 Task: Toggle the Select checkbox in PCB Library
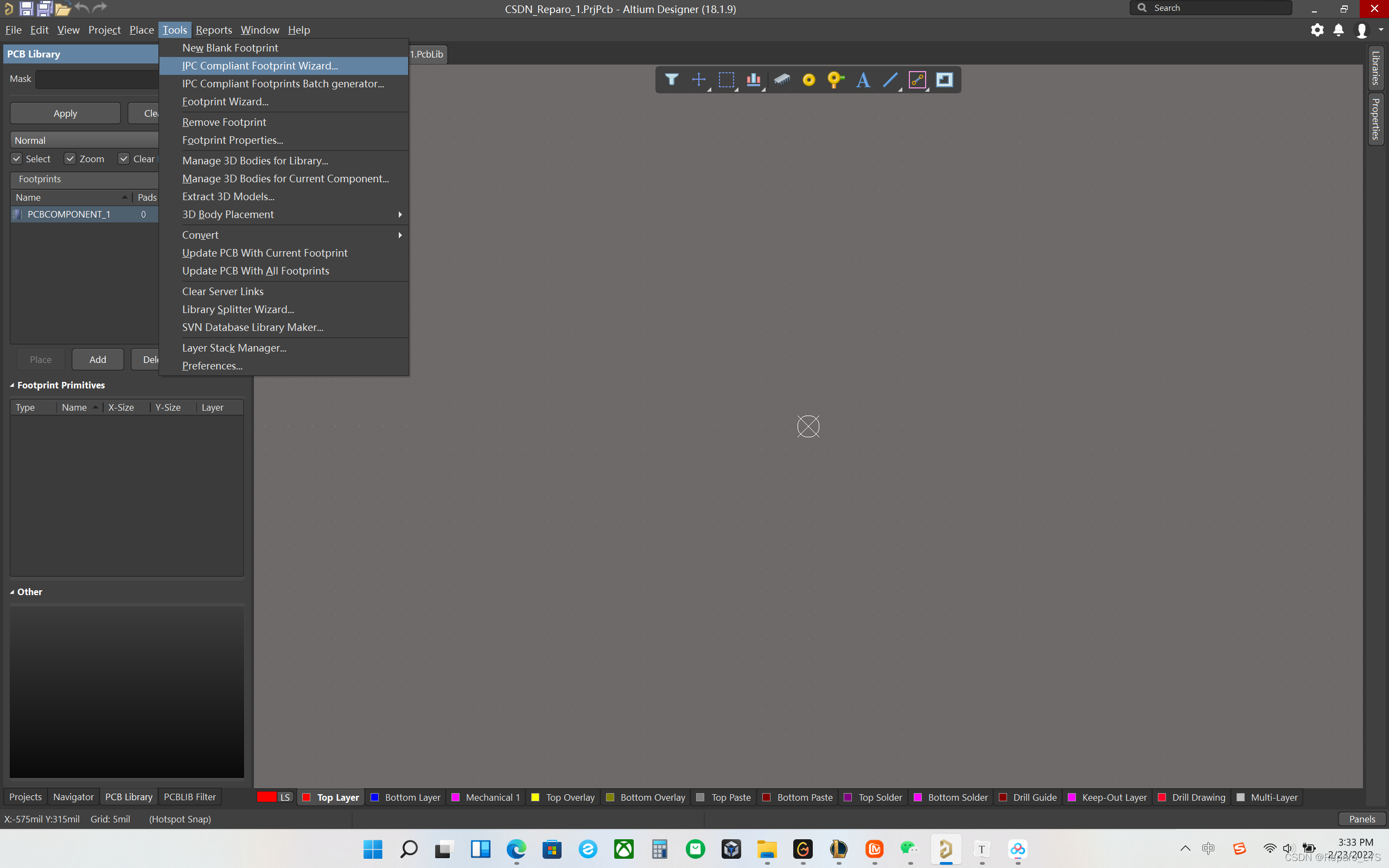[x=16, y=158]
